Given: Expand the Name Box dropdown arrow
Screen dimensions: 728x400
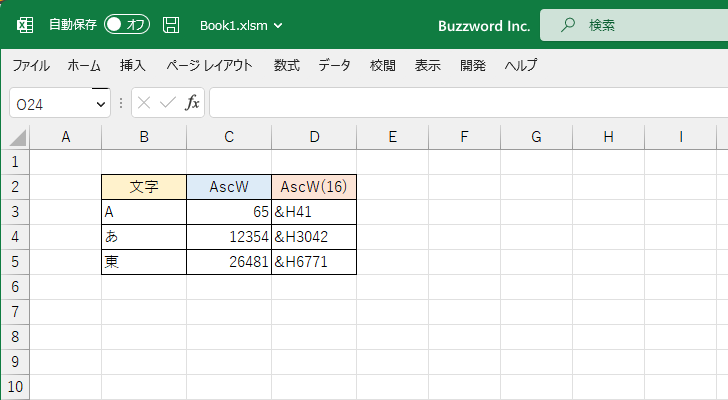Looking at the screenshot, I should coord(101,104).
